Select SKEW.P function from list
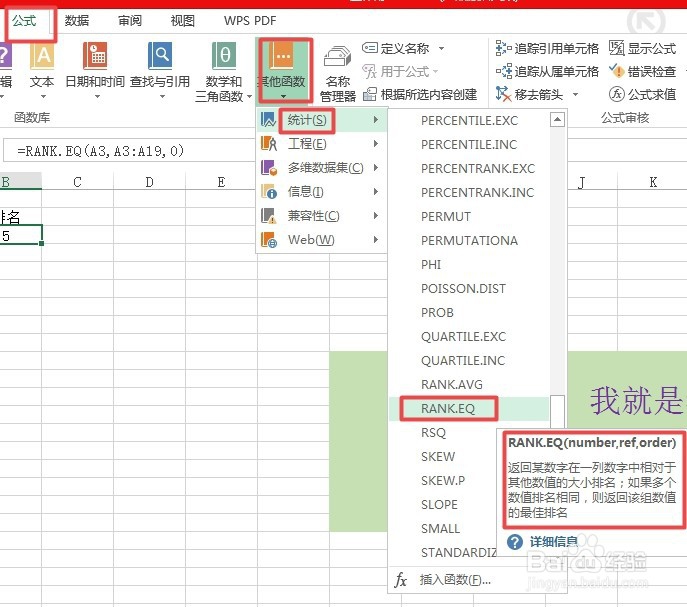This screenshot has height=607, width=687. coord(443,481)
